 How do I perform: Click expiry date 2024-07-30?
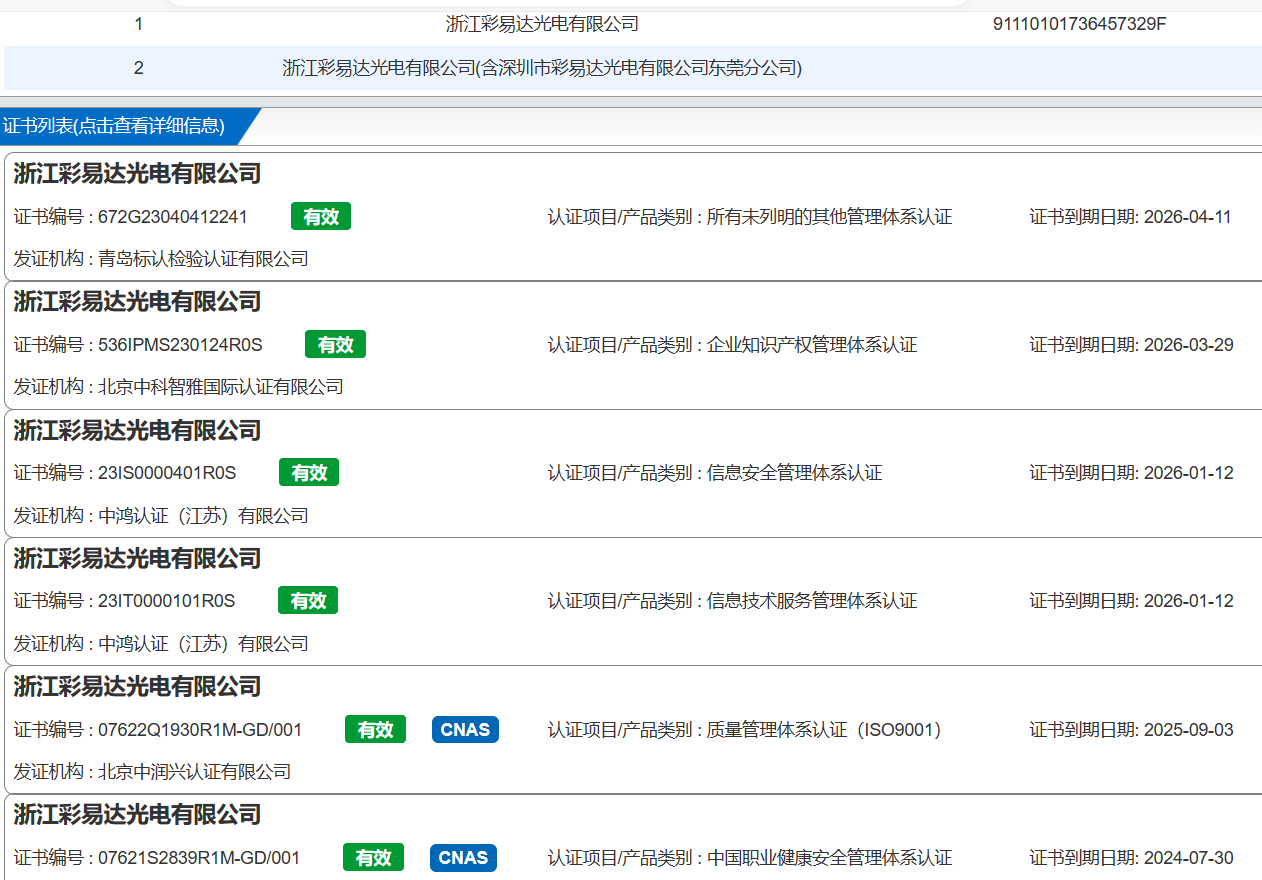(x=1188, y=858)
